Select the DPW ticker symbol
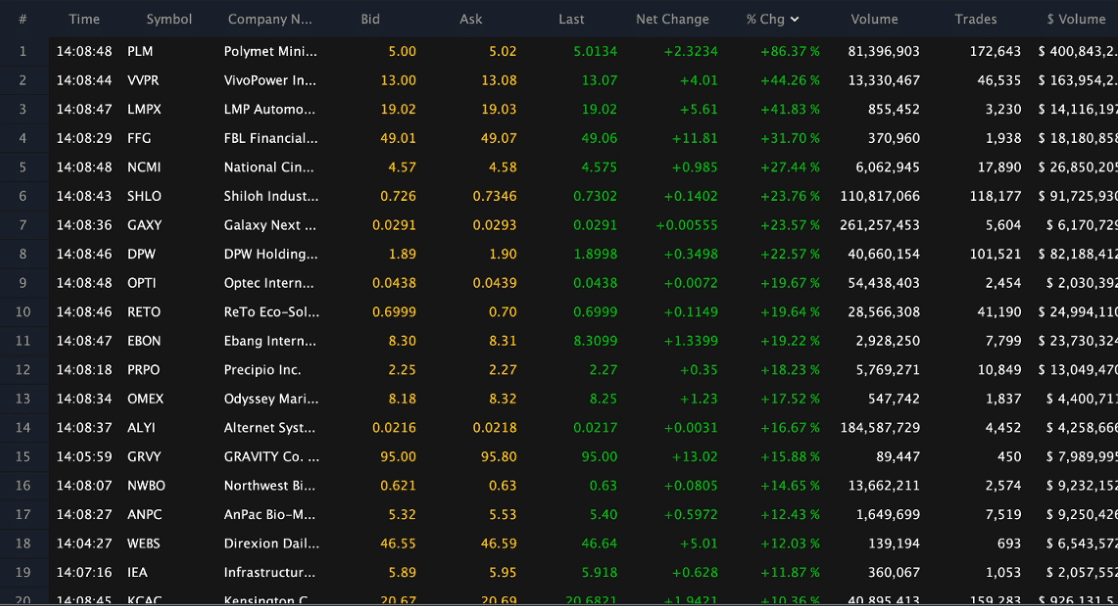 tap(141, 254)
